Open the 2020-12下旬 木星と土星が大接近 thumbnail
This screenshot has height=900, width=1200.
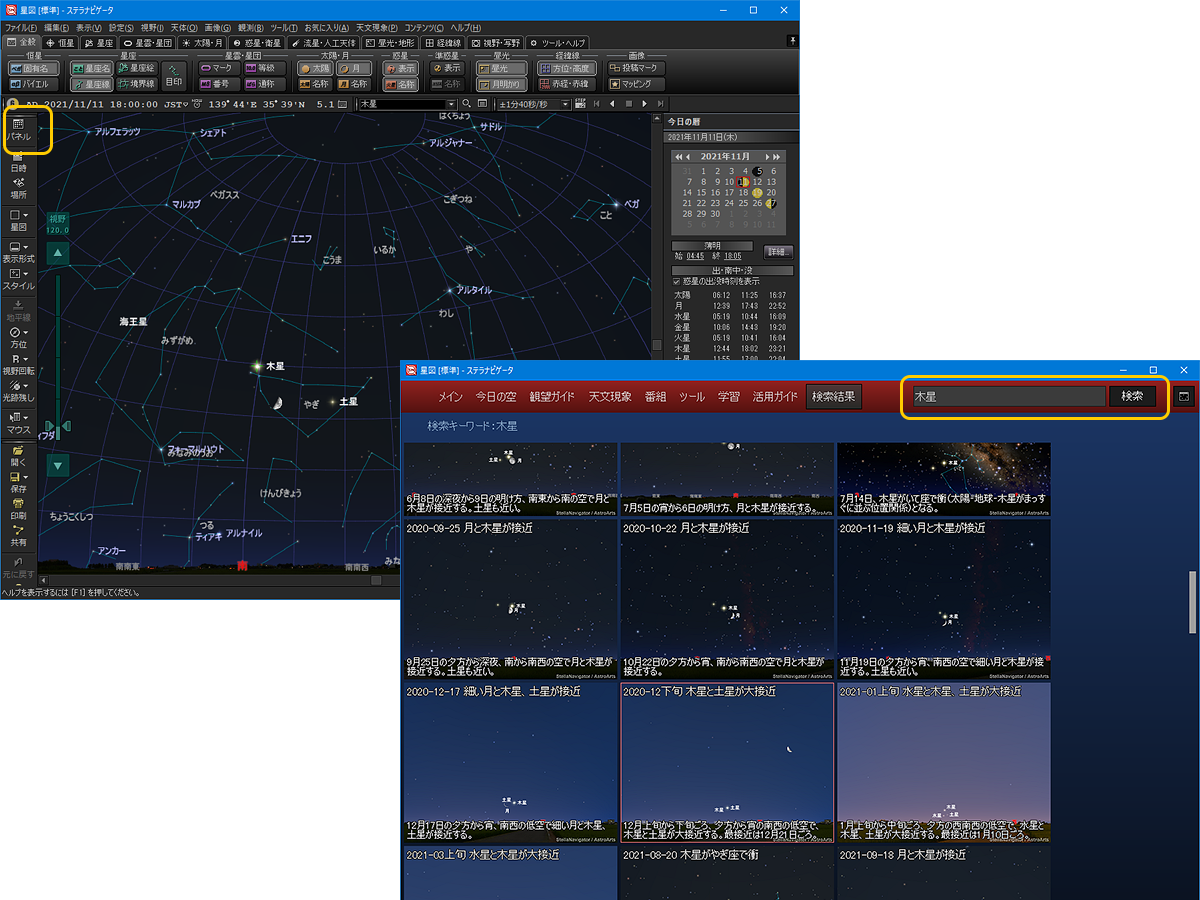[x=727, y=763]
